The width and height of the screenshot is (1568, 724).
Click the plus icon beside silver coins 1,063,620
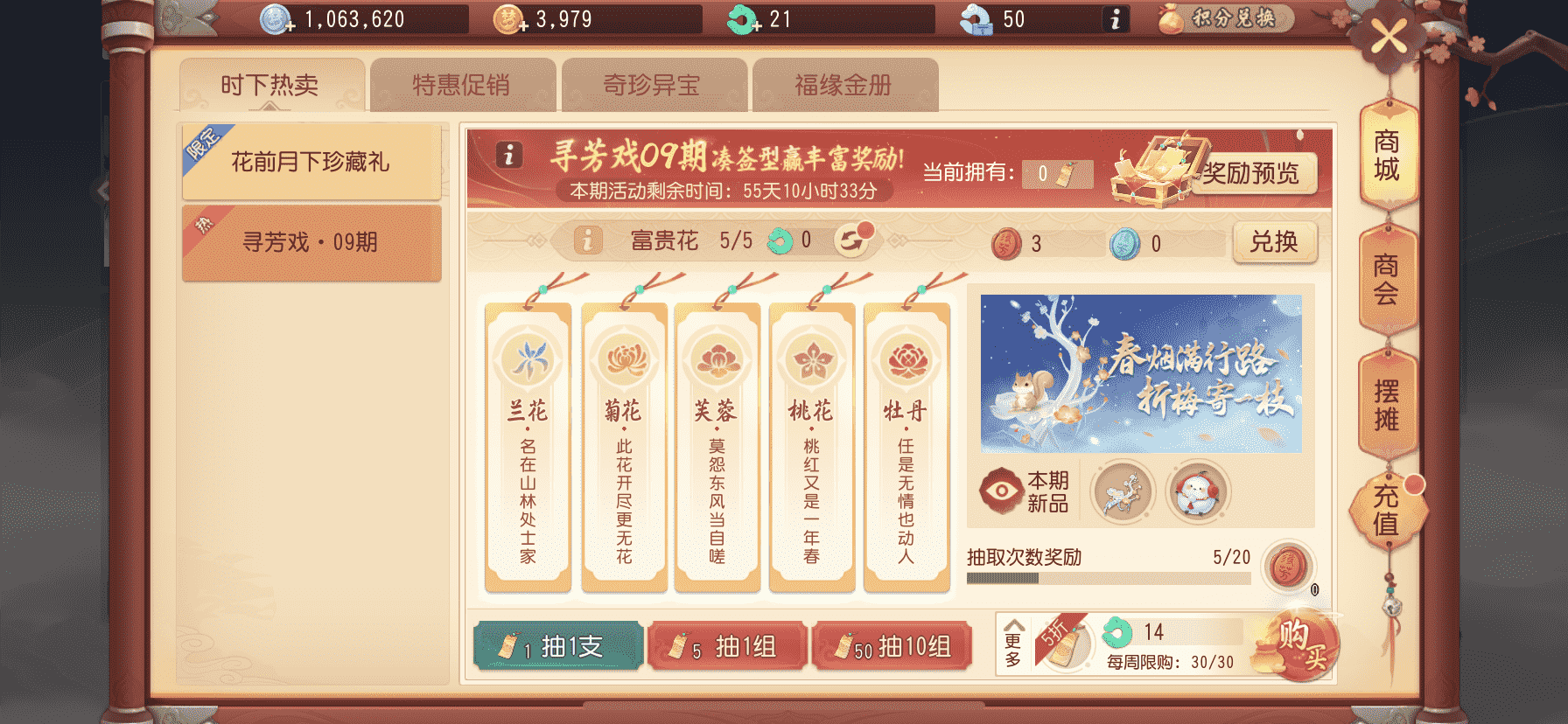click(289, 26)
